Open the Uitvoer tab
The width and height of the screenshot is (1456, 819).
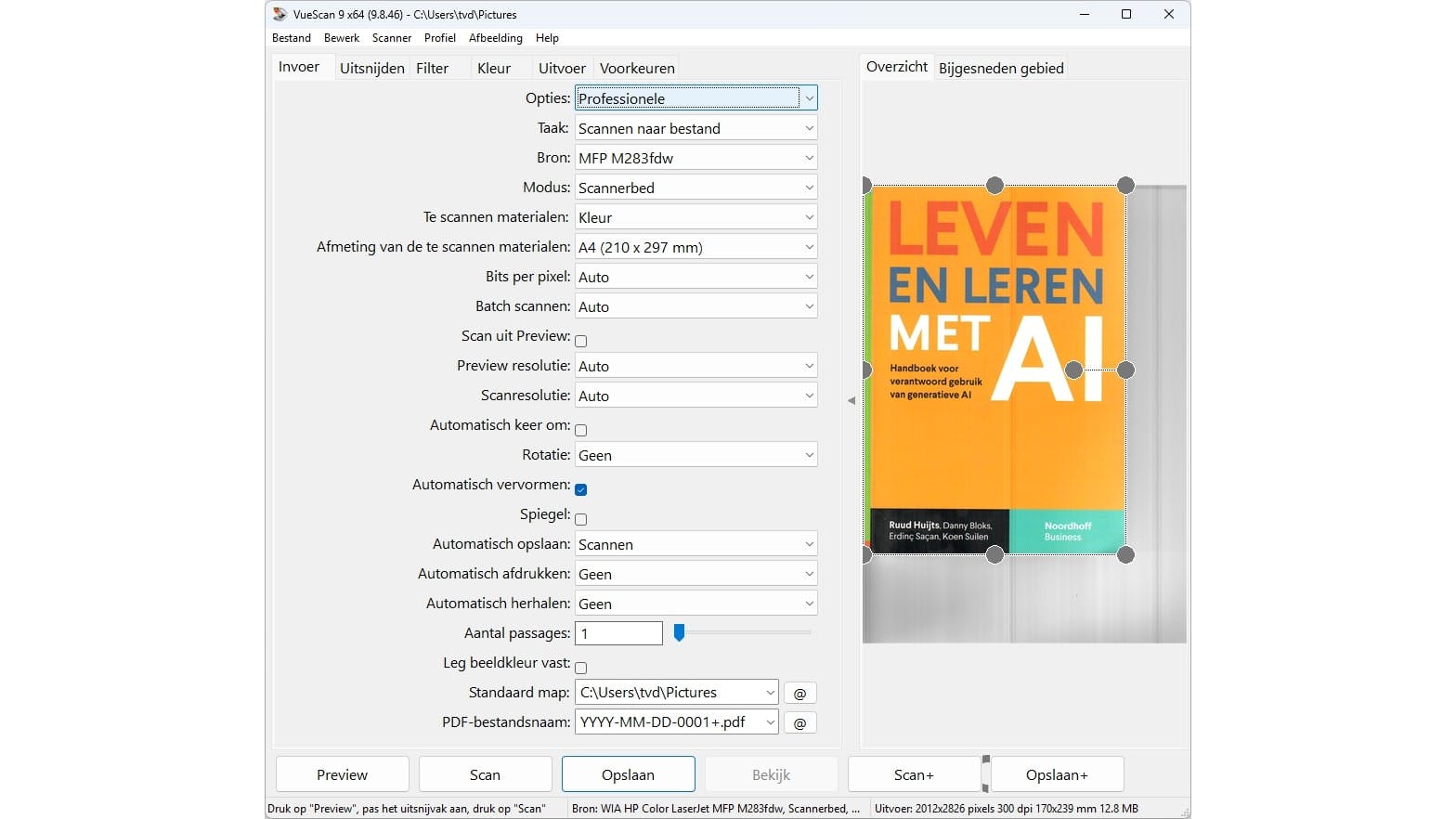click(563, 68)
